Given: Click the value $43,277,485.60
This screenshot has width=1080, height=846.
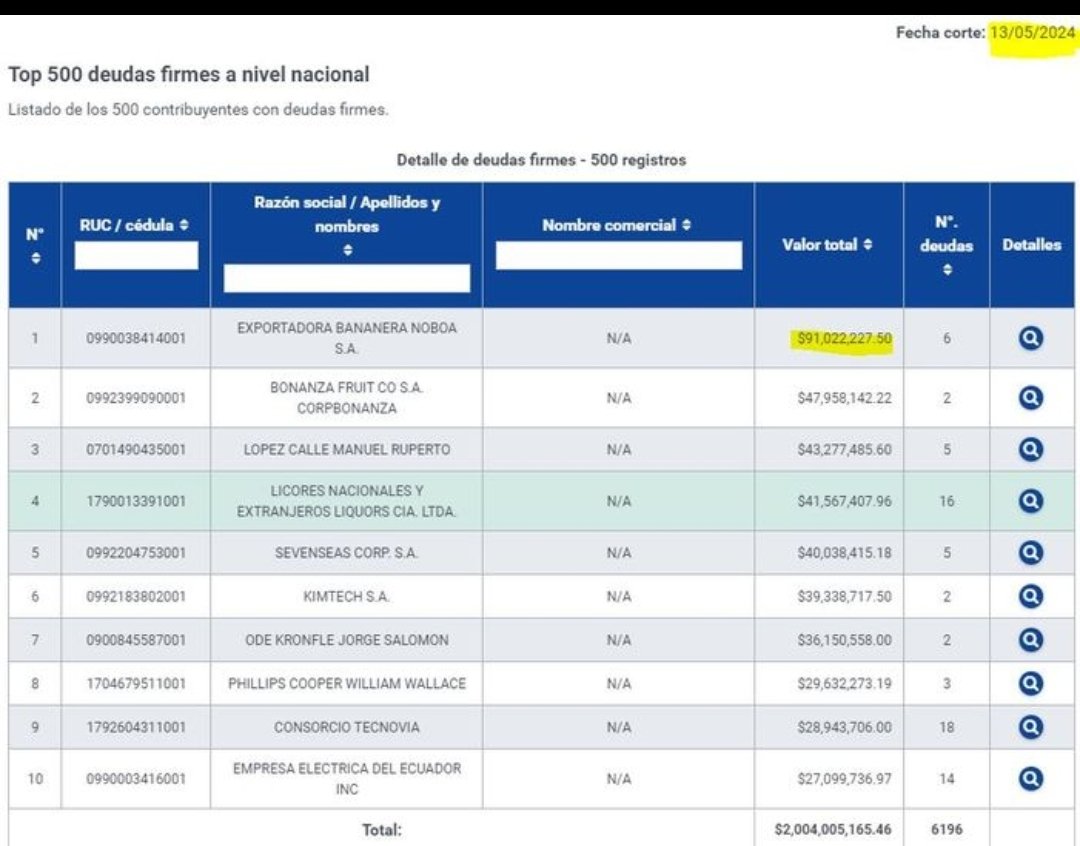Looking at the screenshot, I should [844, 450].
